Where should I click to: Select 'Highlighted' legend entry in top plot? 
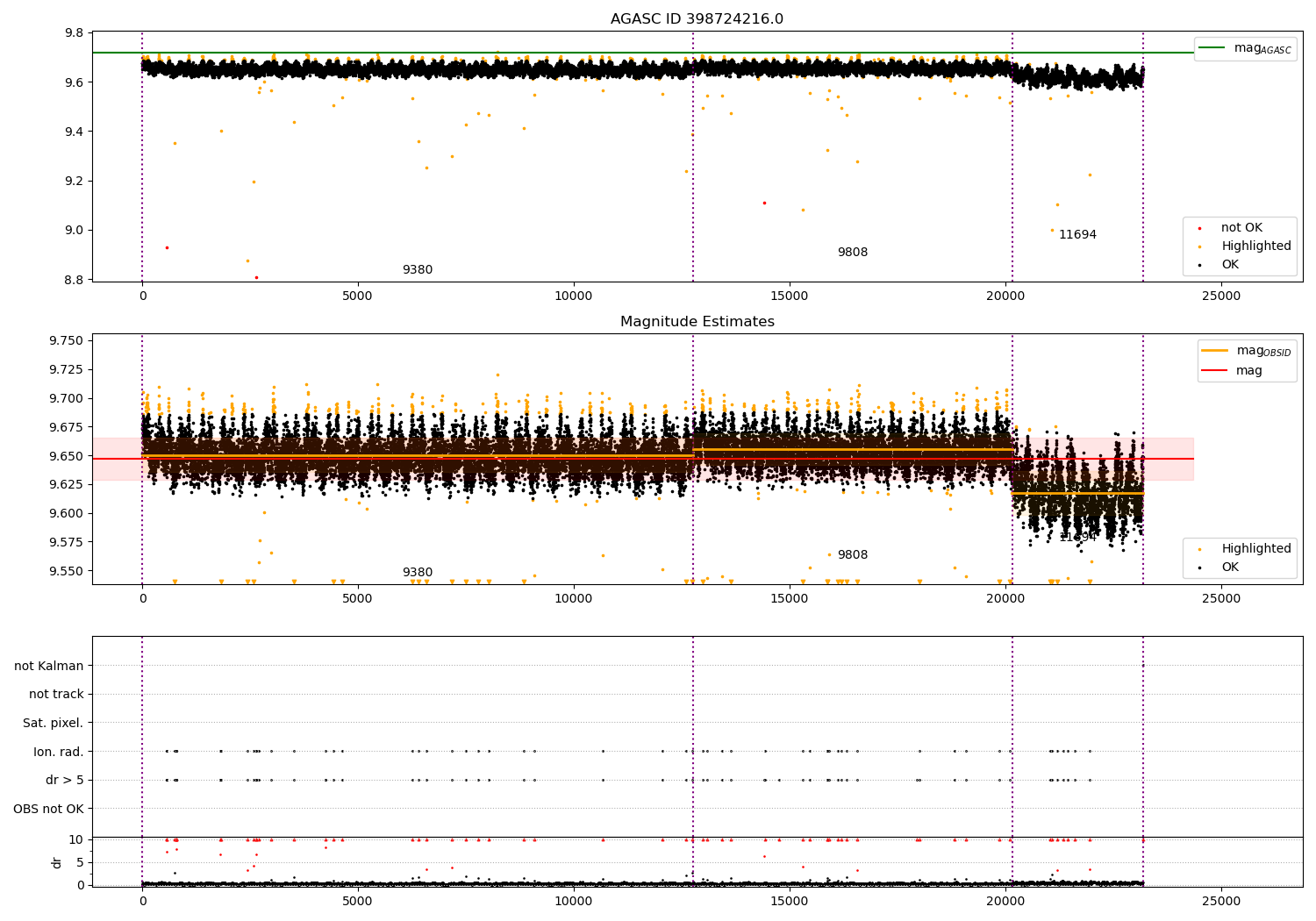coord(1255,246)
